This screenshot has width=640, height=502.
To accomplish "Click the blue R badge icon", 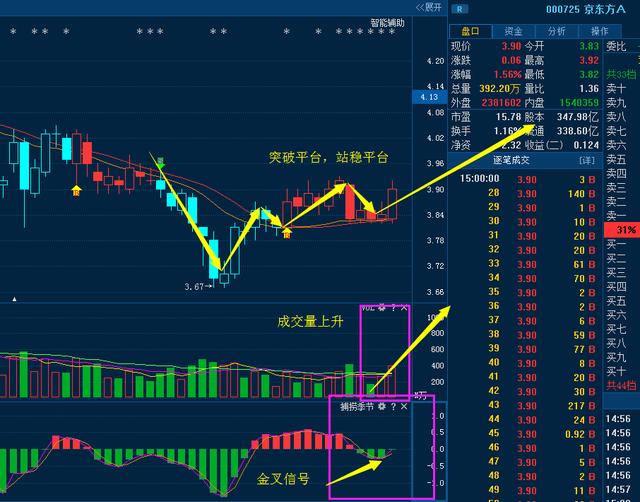I will coord(460,9).
